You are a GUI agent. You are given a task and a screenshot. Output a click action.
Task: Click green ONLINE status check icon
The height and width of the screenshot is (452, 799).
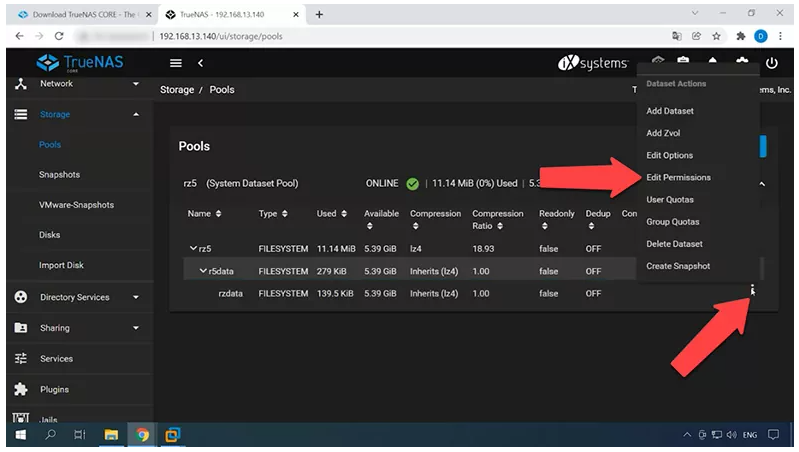[x=412, y=183]
